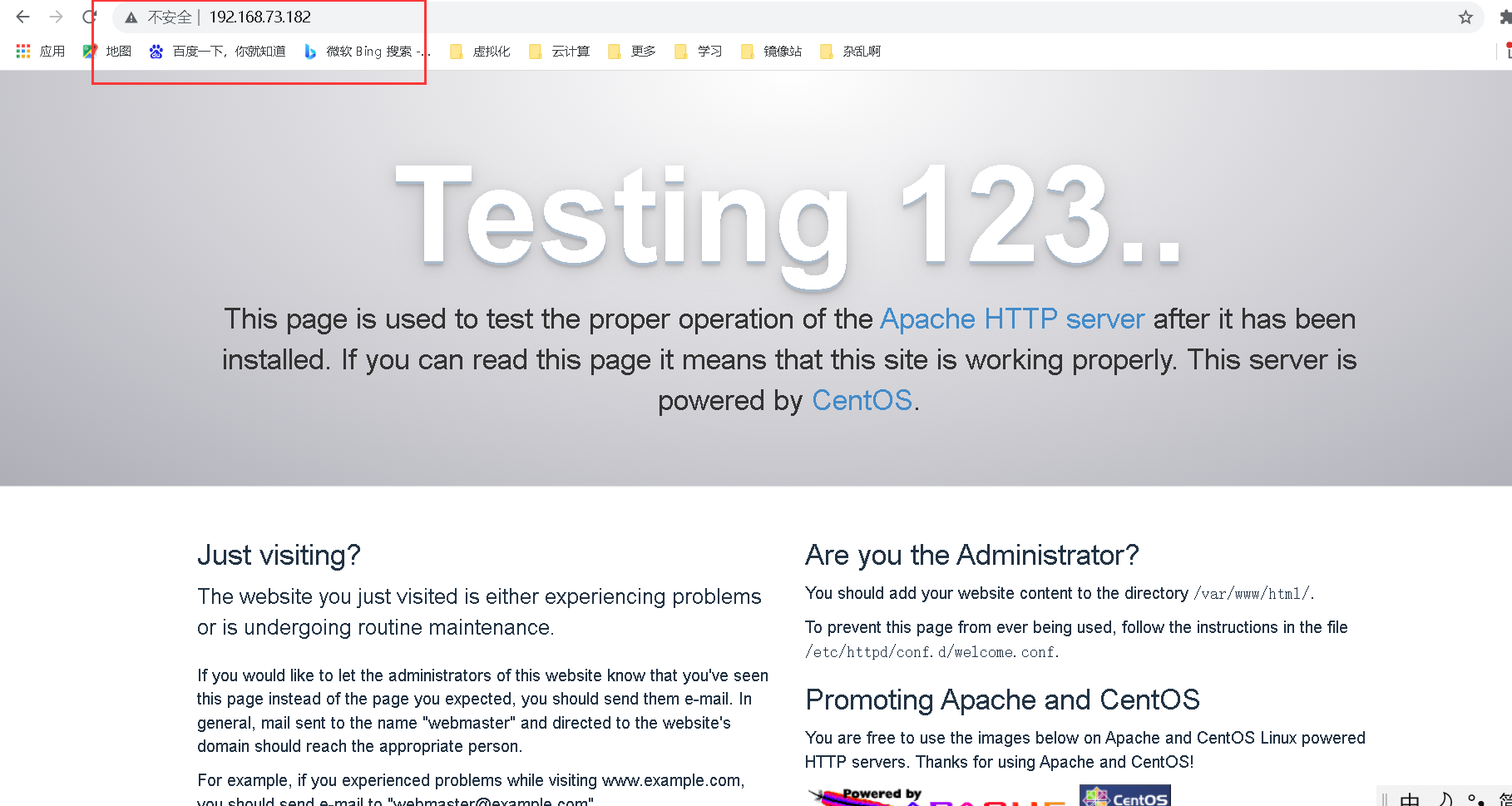Go back with the browser back arrow

click(x=23, y=17)
